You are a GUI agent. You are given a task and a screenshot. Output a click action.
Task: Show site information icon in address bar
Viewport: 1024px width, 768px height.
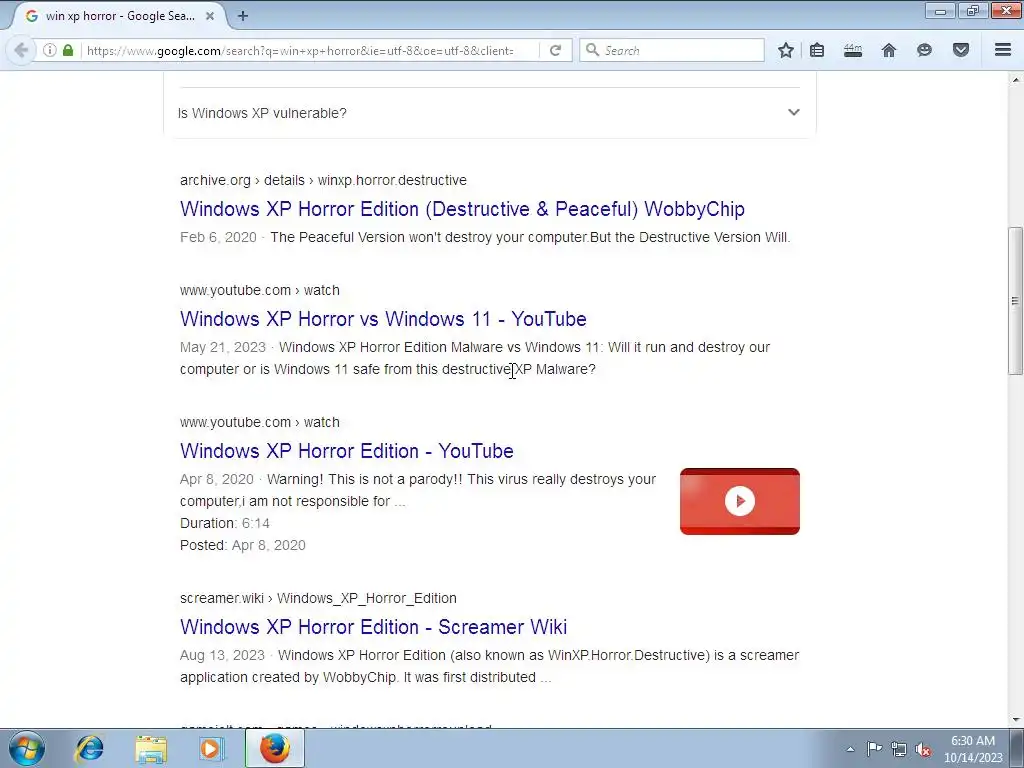50,50
